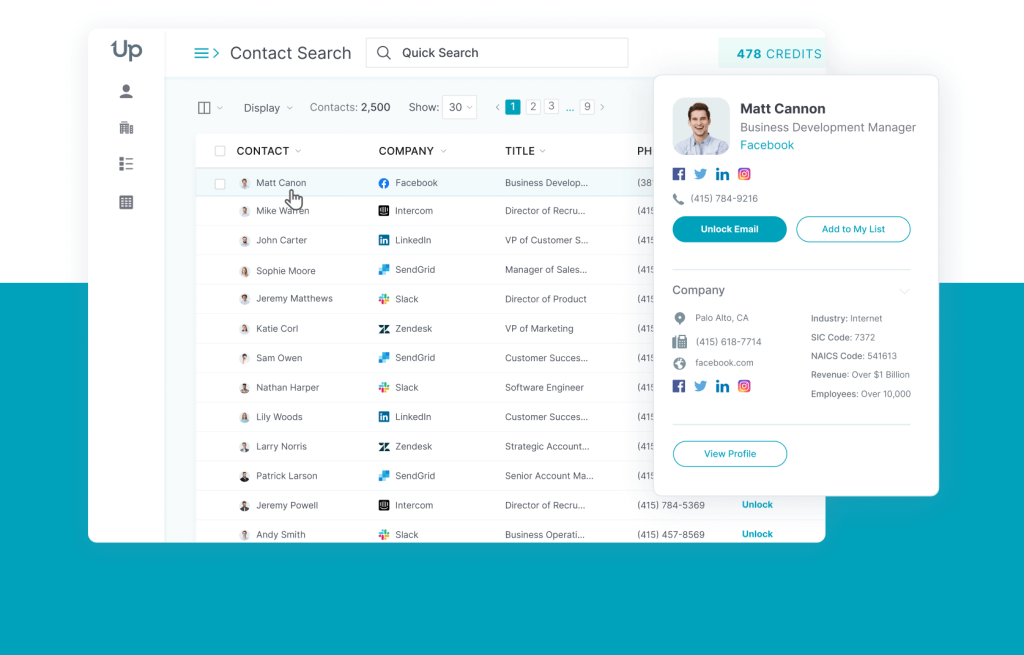Click phone number (415) 784-5369
The height and width of the screenshot is (655, 1024).
click(x=671, y=505)
